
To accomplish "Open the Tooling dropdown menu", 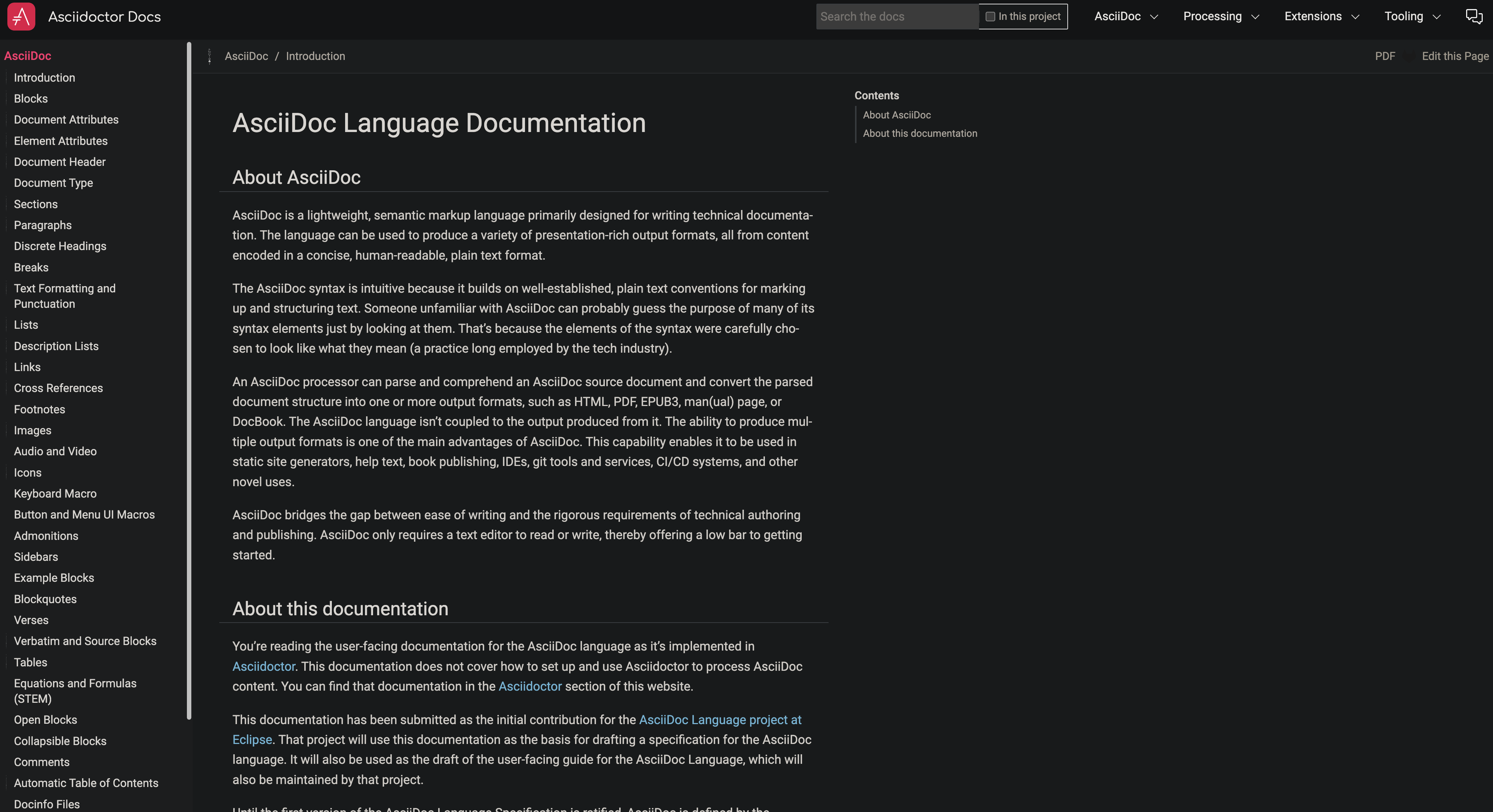I will pyautogui.click(x=1412, y=16).
